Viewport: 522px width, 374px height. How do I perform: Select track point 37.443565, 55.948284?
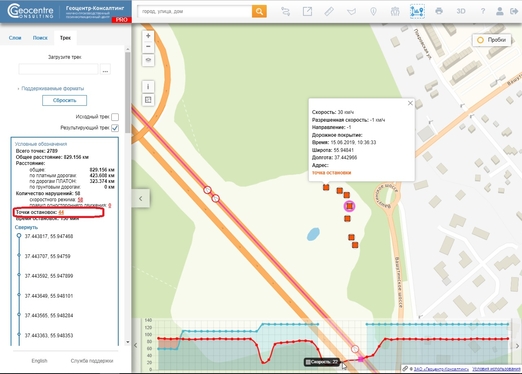tap(49, 315)
